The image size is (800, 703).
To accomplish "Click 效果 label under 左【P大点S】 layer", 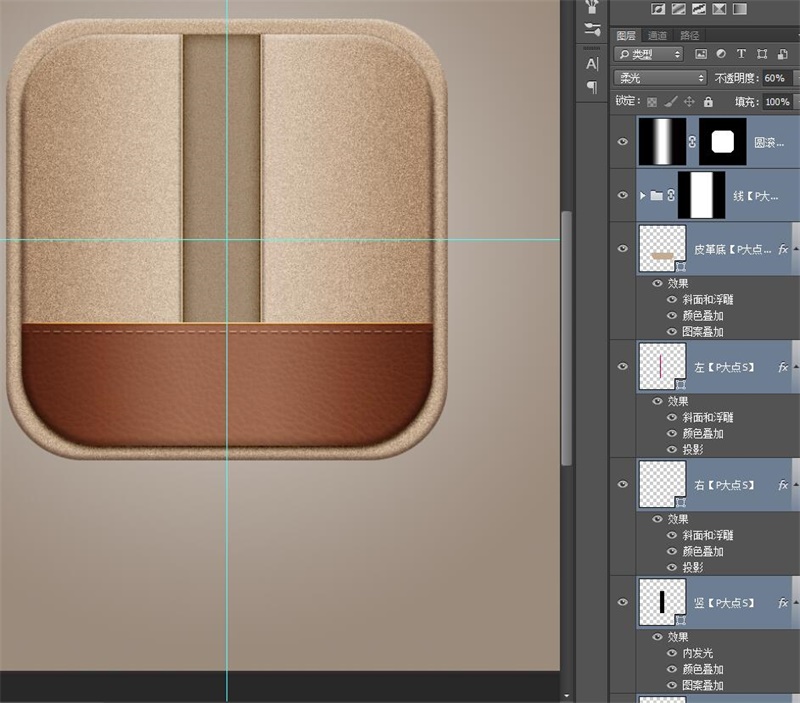I will 678,401.
